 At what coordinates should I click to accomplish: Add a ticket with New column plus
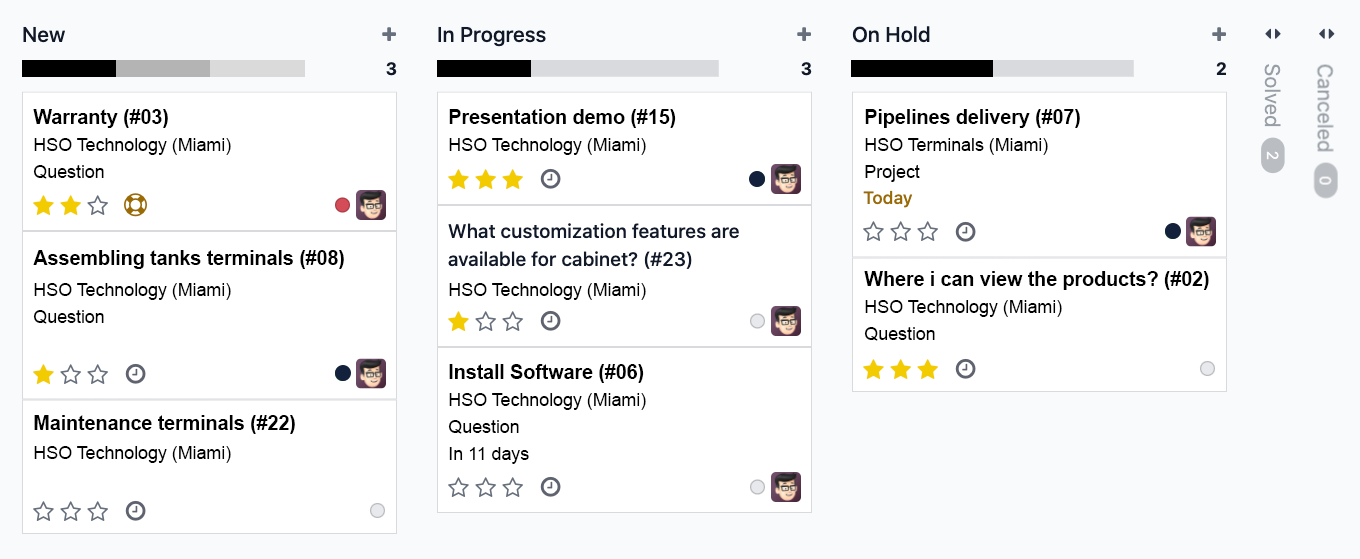pos(389,35)
